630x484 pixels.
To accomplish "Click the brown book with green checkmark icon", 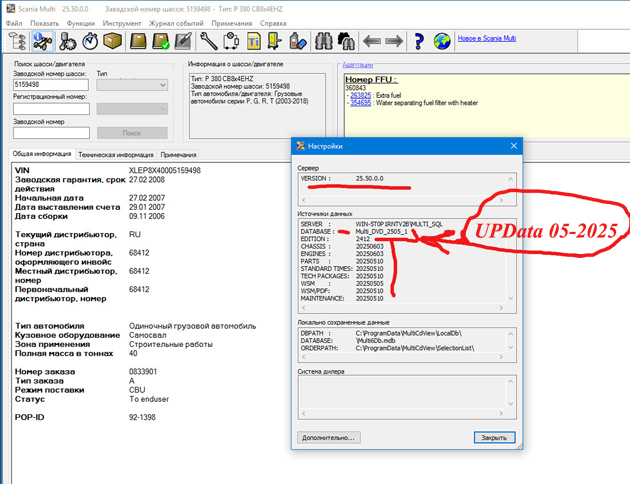I will (160, 41).
